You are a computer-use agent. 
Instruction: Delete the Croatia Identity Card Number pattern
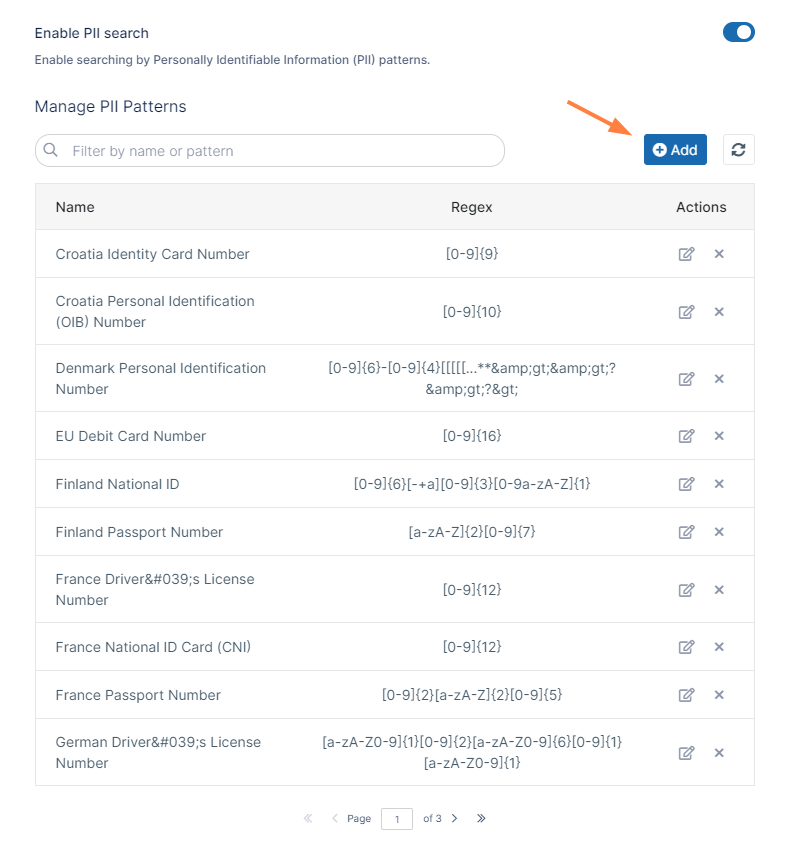coord(718,254)
